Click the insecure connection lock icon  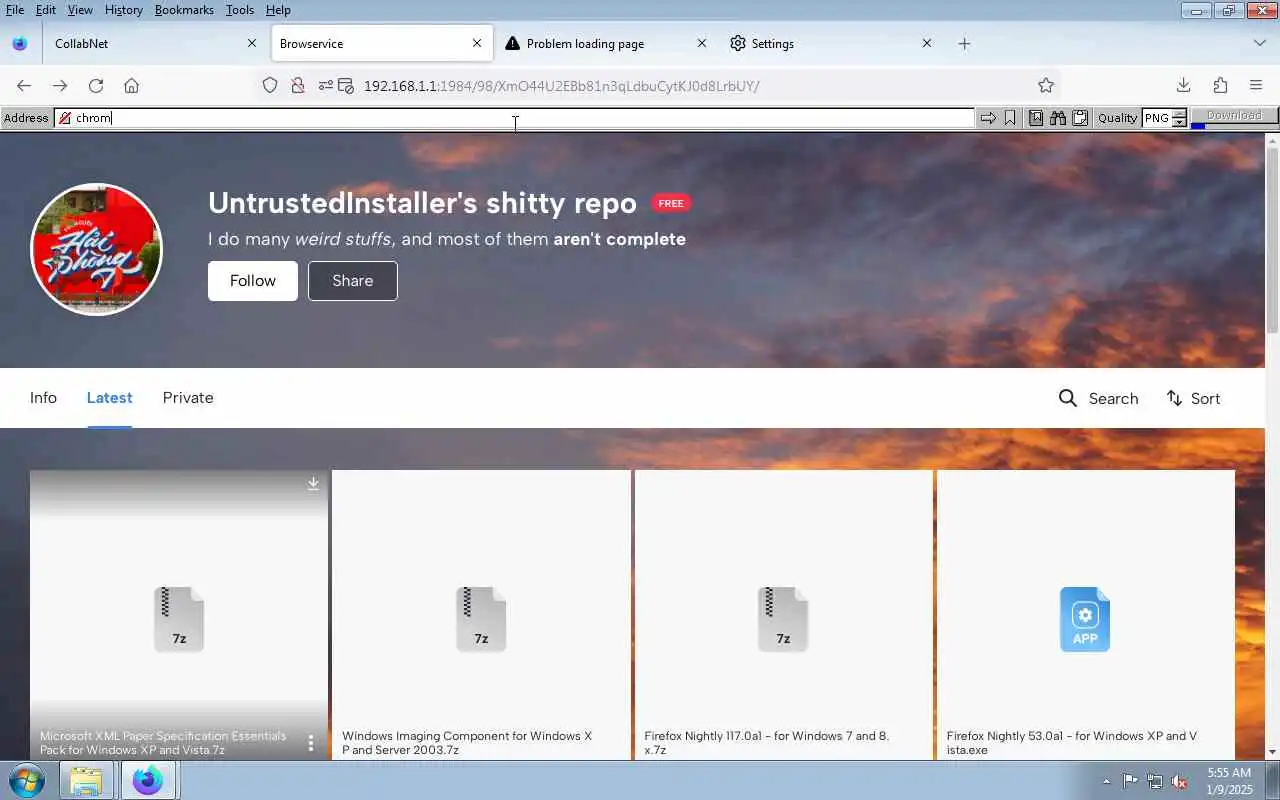pos(297,86)
